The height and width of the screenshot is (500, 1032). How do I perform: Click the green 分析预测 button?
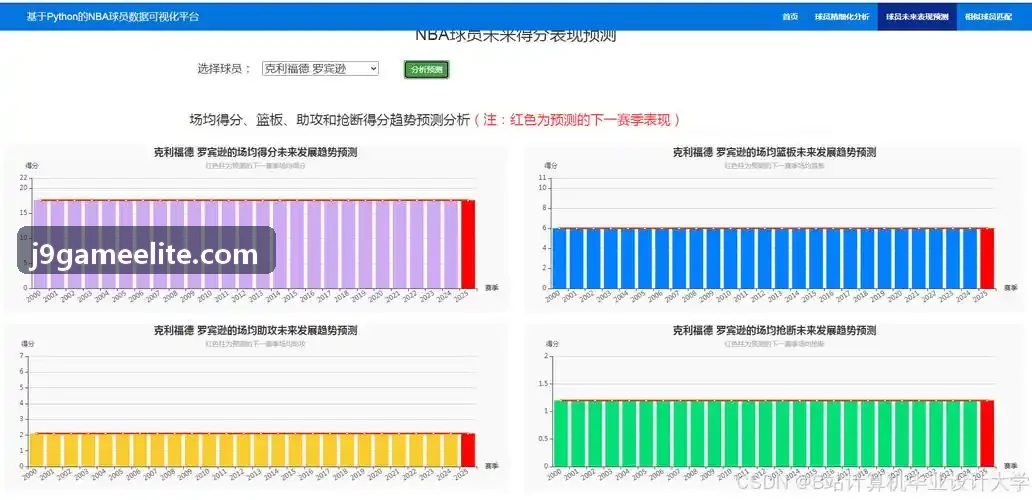[x=426, y=69]
